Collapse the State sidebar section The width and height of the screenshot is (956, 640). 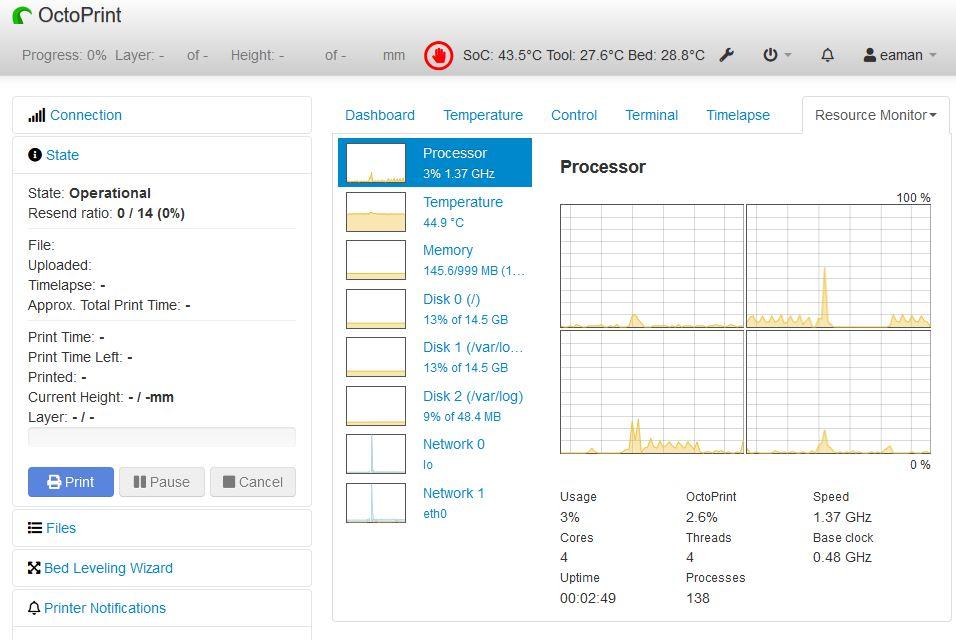click(x=54, y=155)
